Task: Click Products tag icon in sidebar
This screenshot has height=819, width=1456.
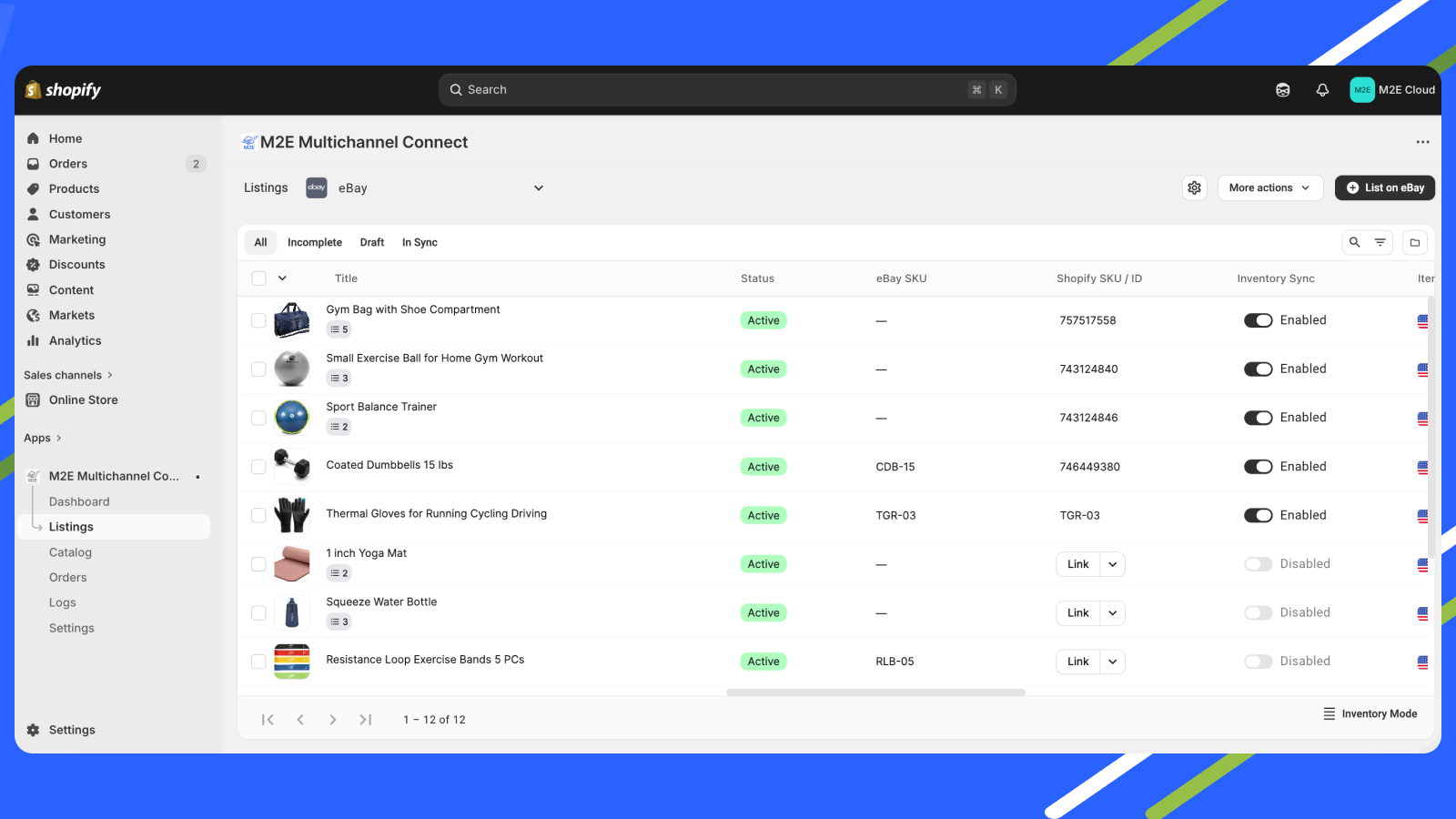Action: tap(34, 189)
